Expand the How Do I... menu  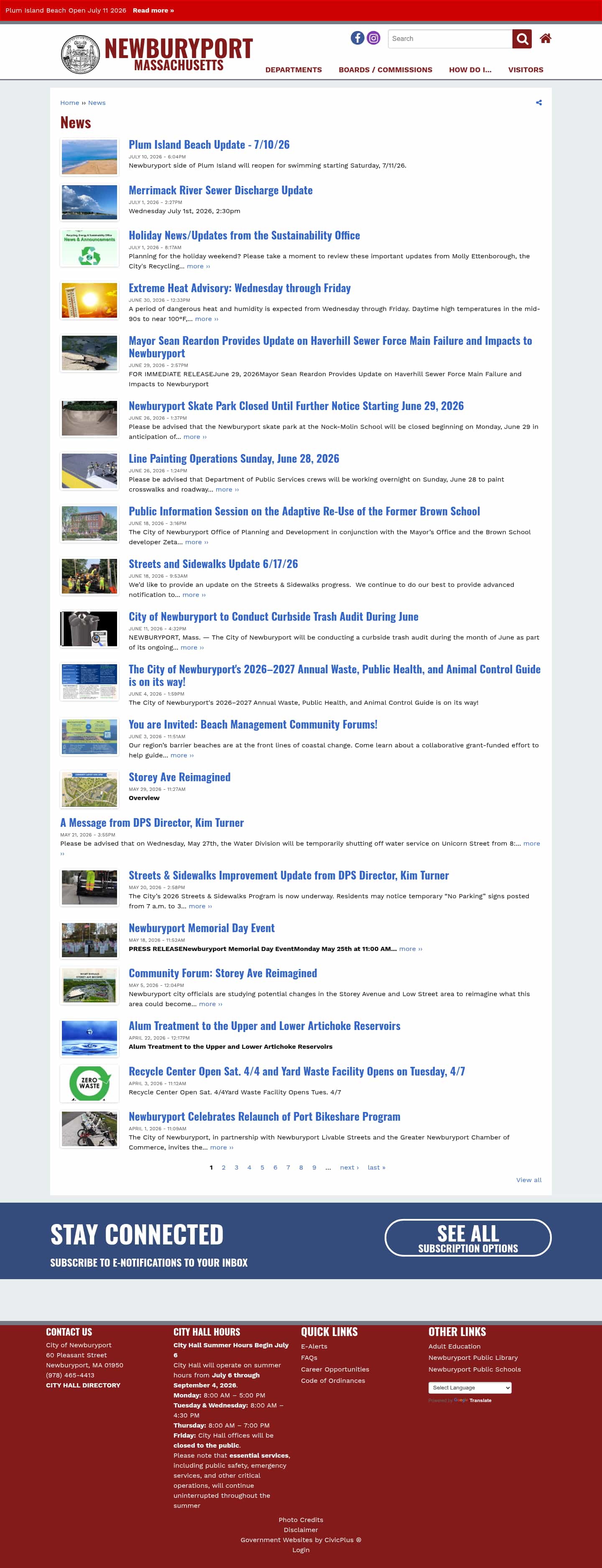click(x=470, y=70)
